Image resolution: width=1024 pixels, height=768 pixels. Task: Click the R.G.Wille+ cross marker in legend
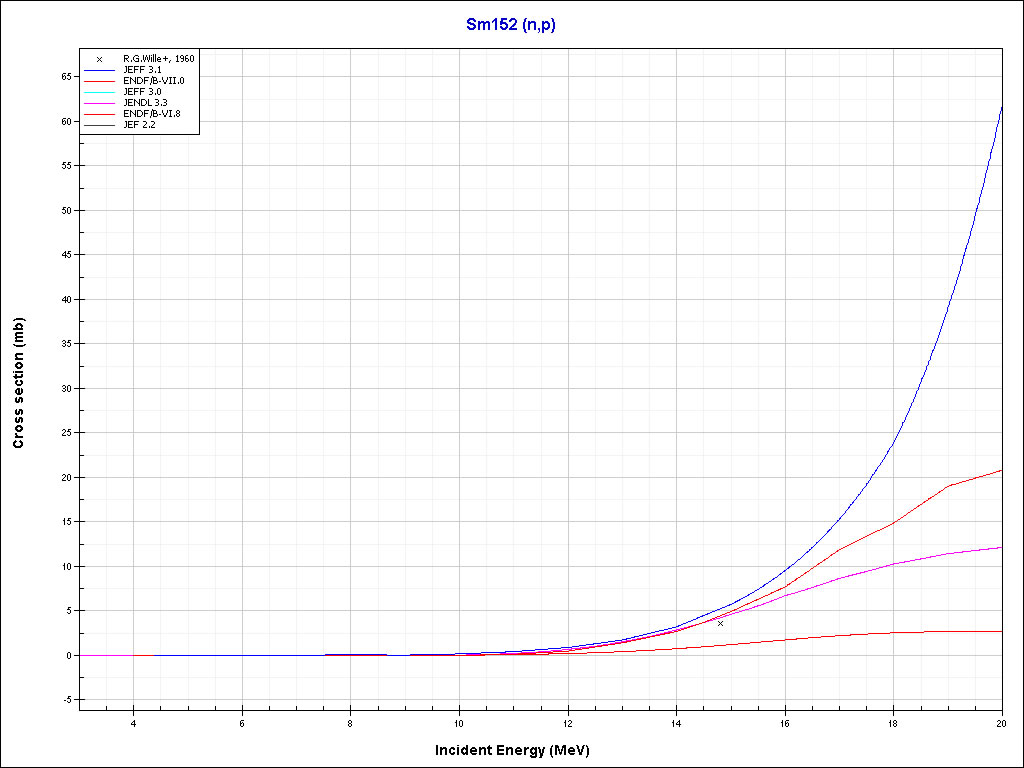tap(99, 59)
